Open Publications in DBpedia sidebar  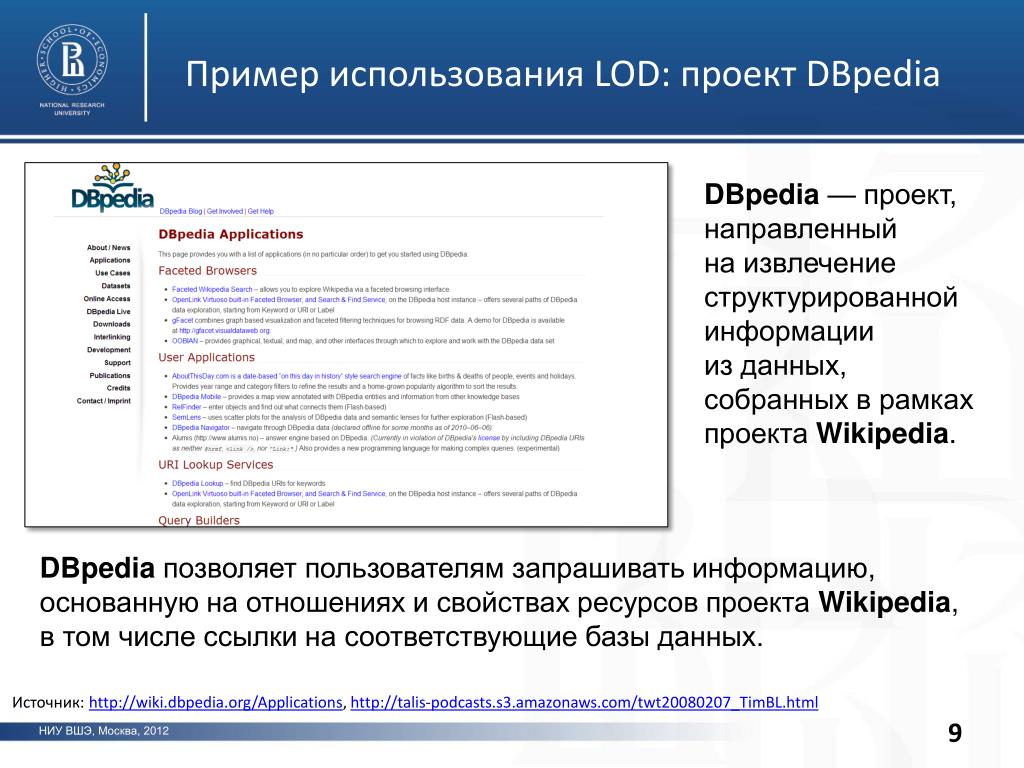110,376
